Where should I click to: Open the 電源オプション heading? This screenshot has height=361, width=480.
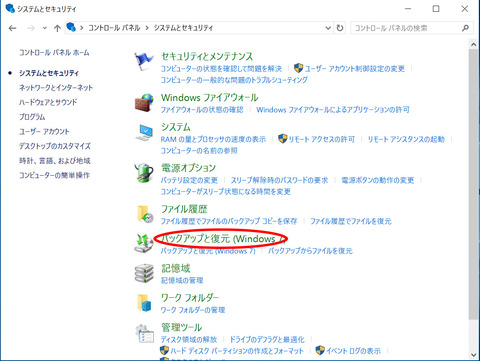tap(188, 168)
